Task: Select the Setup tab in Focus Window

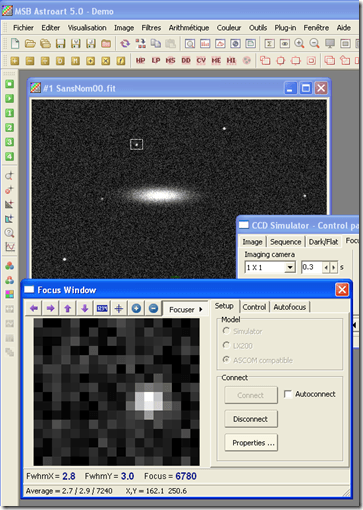Action: click(x=224, y=306)
